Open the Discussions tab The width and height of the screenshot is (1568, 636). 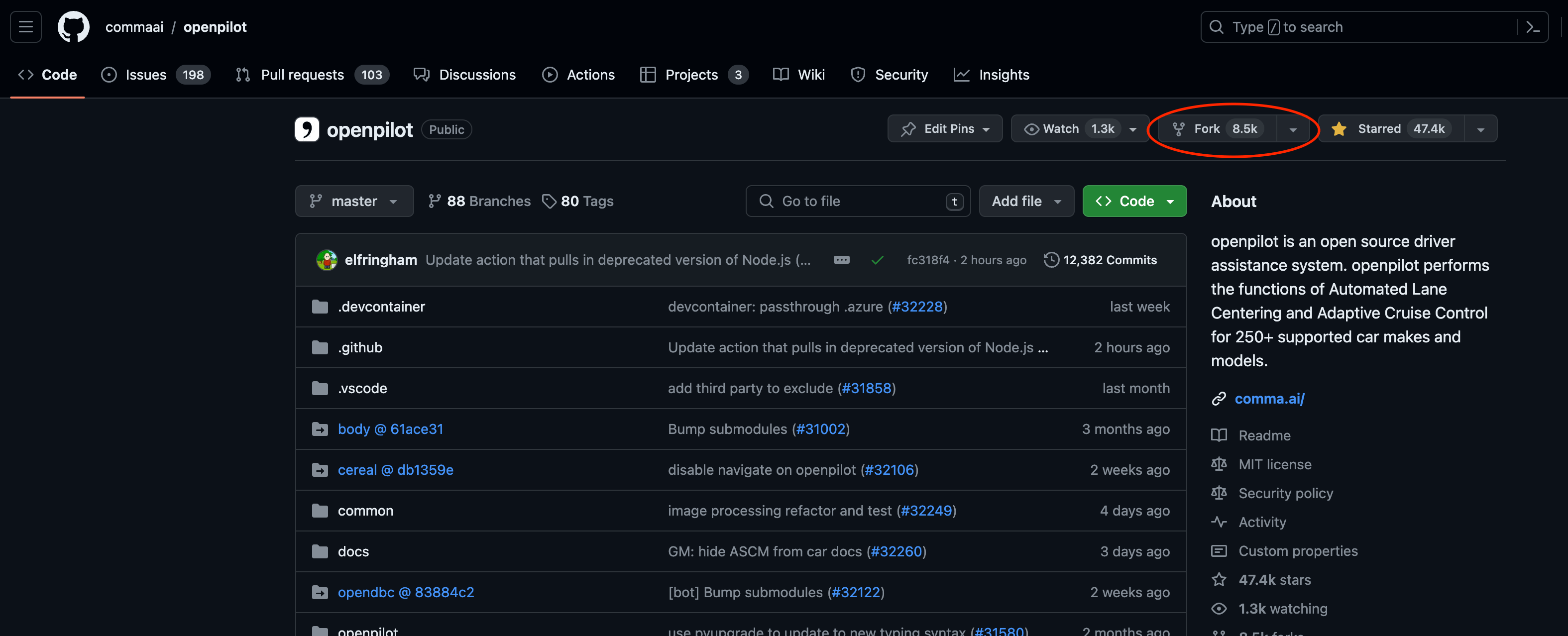coord(465,75)
